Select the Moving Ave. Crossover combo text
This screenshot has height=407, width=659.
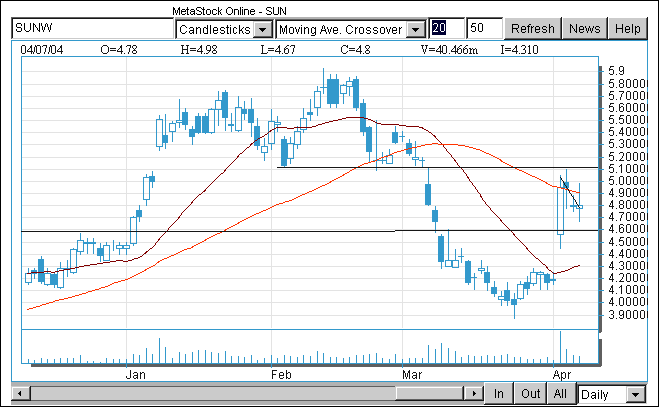point(341,29)
